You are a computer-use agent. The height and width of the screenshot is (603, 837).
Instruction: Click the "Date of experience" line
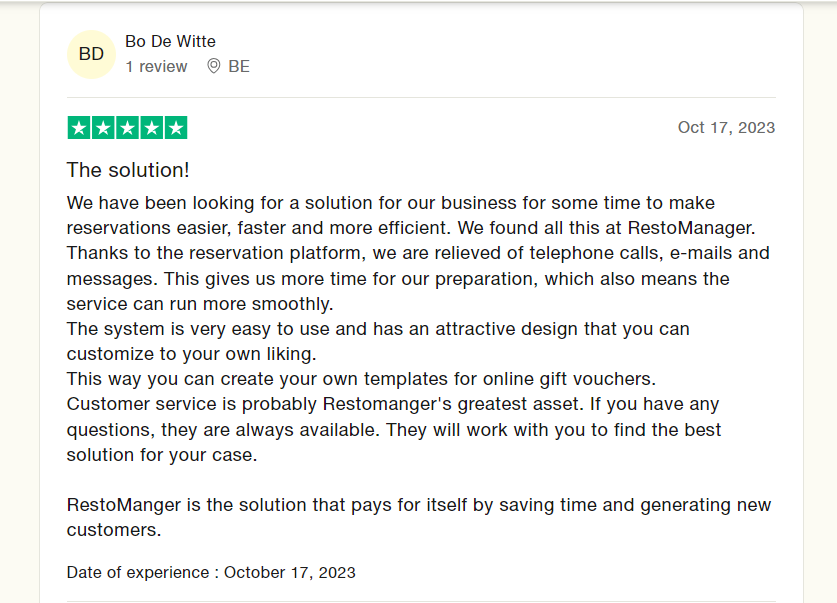point(211,573)
